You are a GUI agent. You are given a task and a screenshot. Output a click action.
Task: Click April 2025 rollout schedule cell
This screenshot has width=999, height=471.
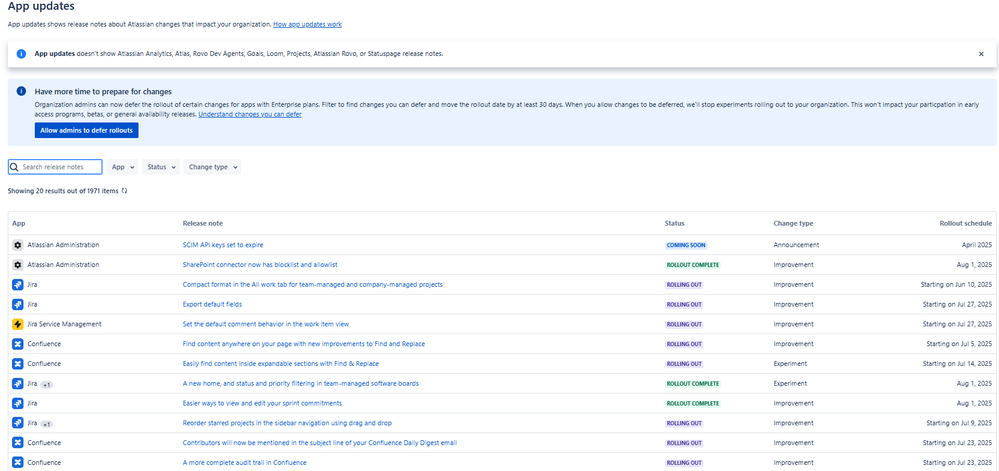[x=977, y=245]
